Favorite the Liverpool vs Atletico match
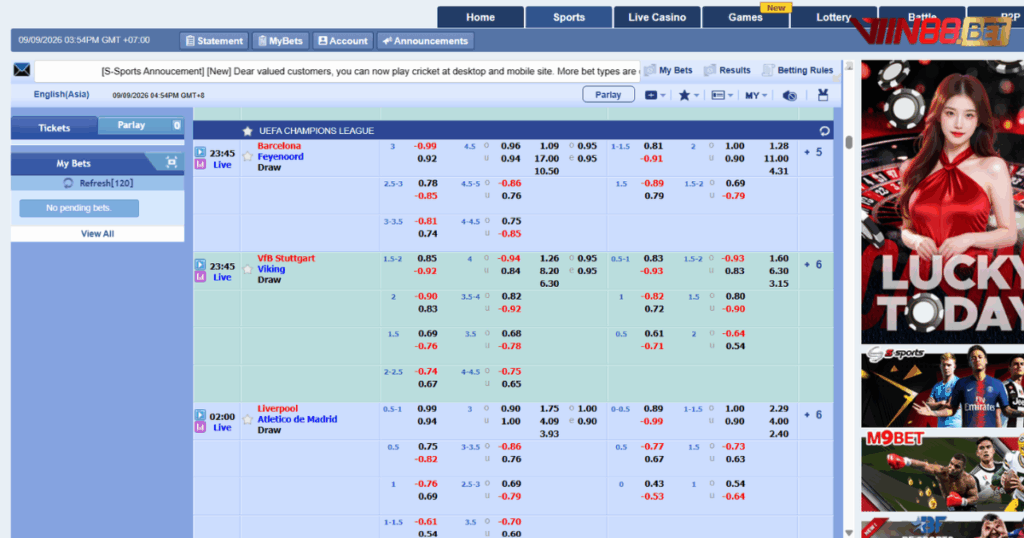The height and width of the screenshot is (538, 1024). 248,419
